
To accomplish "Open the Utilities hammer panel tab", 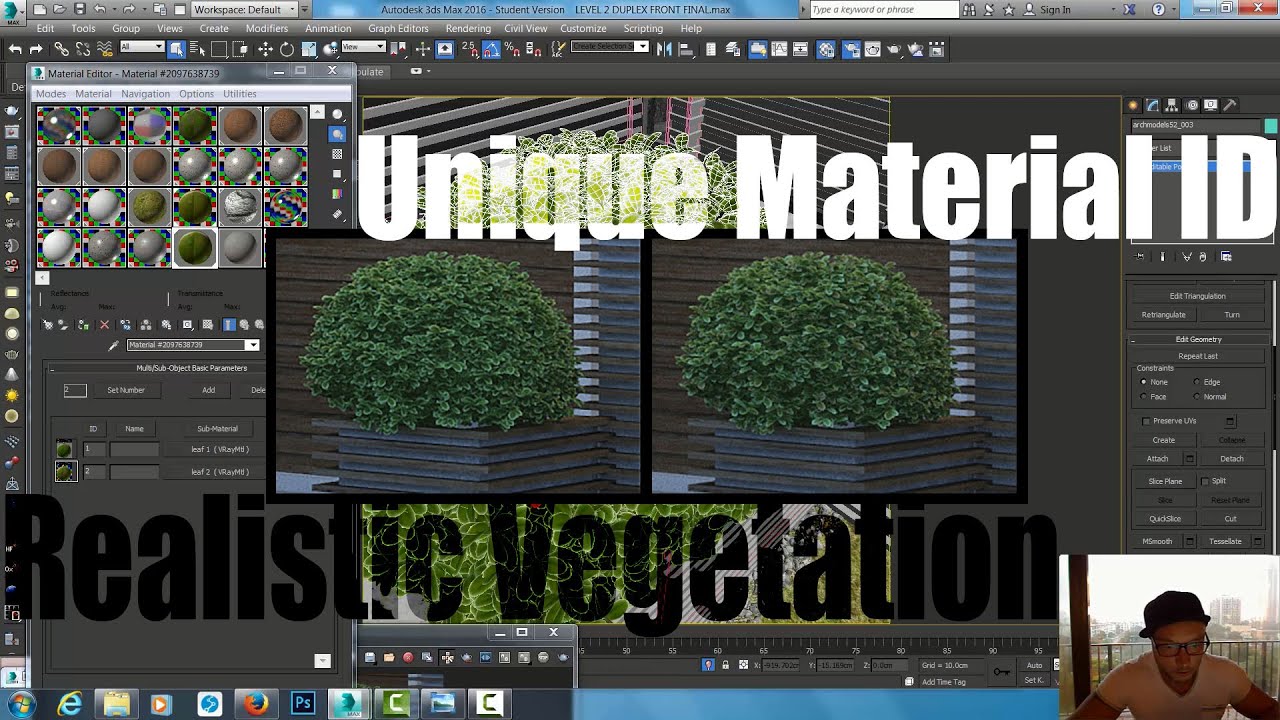I will (x=1229, y=105).
